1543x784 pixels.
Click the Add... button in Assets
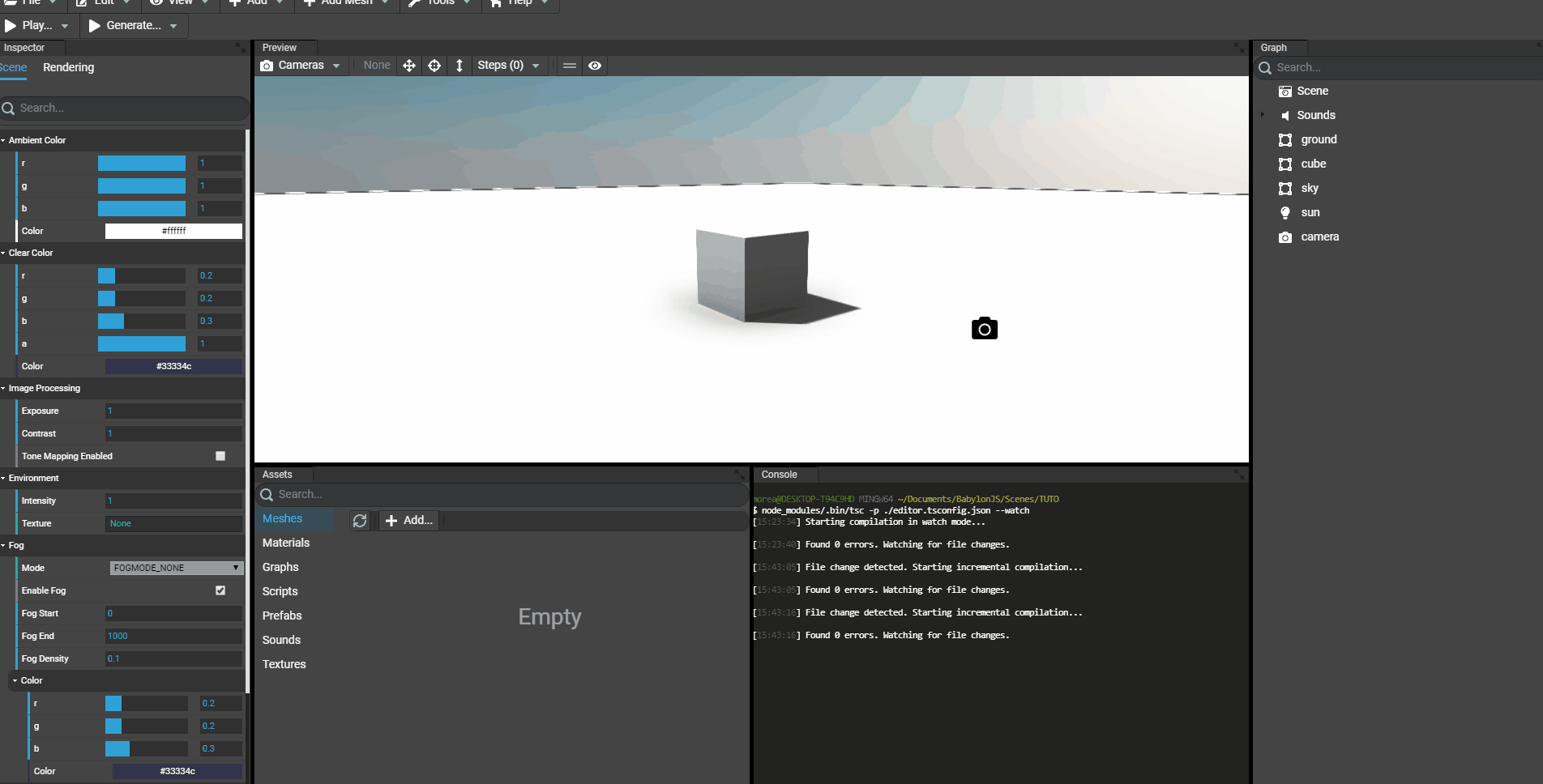(409, 521)
